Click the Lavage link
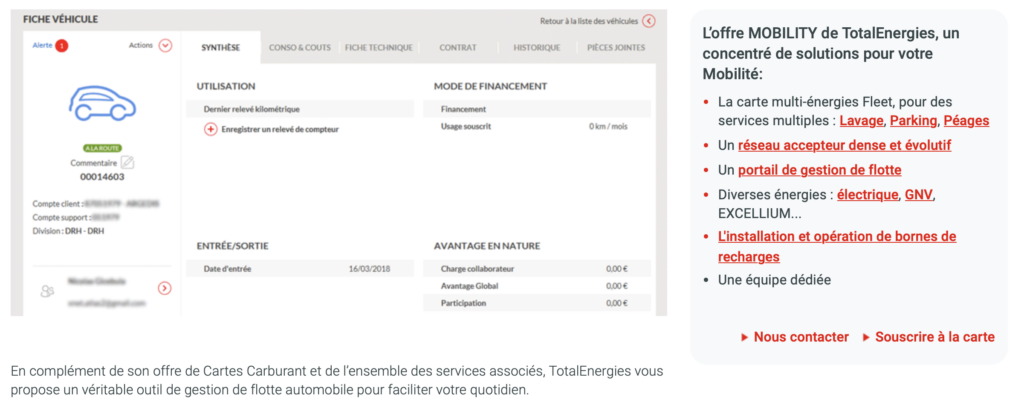The width and height of the screenshot is (1024, 408). point(861,121)
